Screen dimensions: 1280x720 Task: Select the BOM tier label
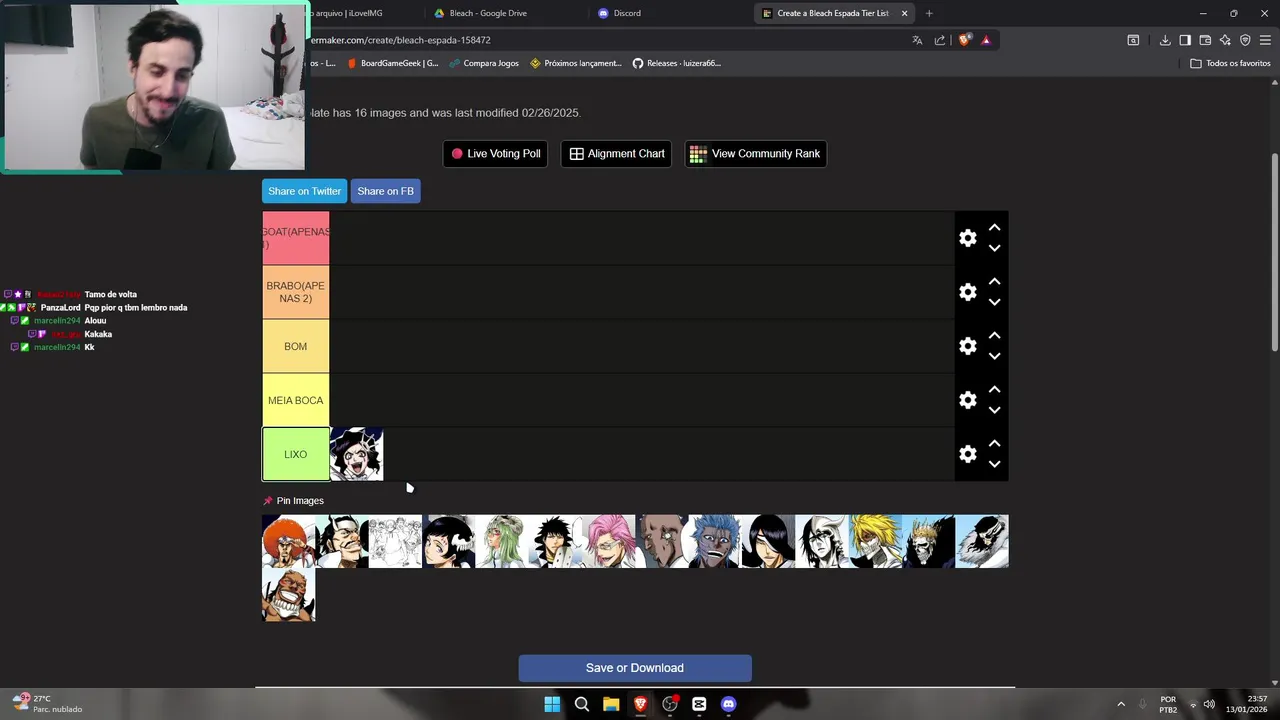click(x=296, y=346)
